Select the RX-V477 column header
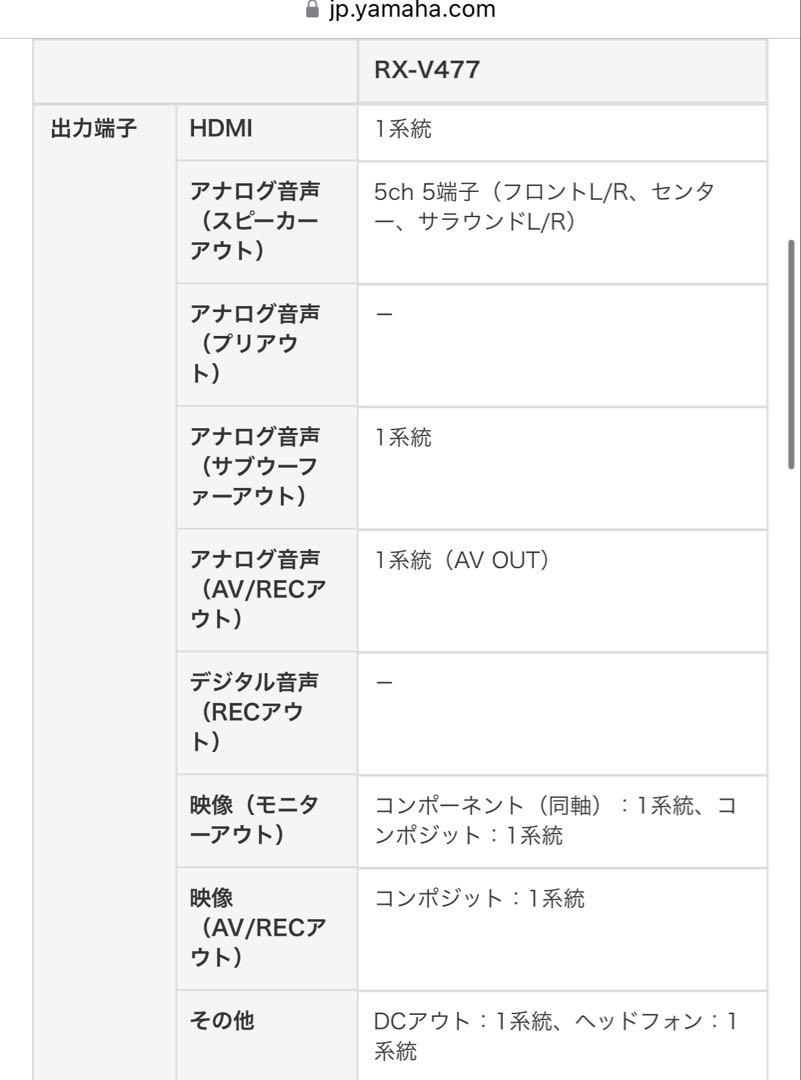801x1080 pixels. [562, 70]
